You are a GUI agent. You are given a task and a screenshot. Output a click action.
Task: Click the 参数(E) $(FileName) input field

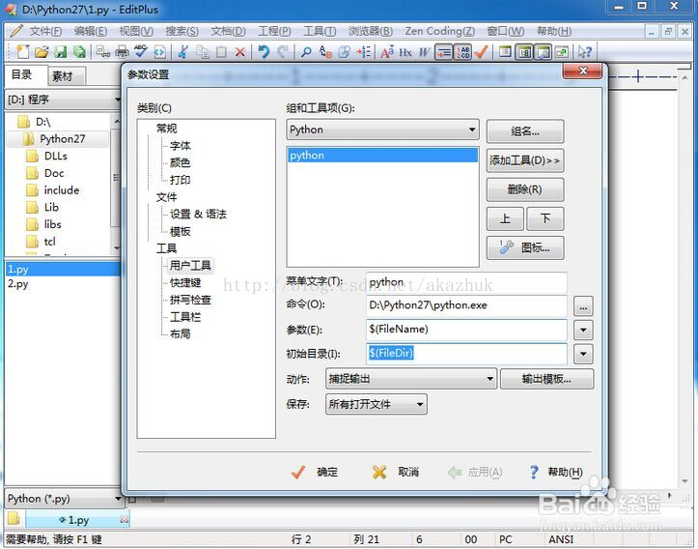(x=467, y=329)
